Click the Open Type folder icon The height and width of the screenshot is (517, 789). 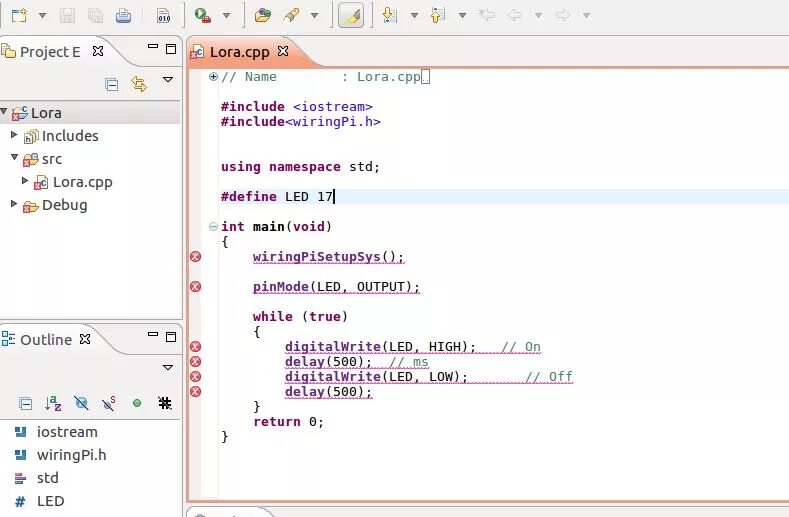point(263,16)
